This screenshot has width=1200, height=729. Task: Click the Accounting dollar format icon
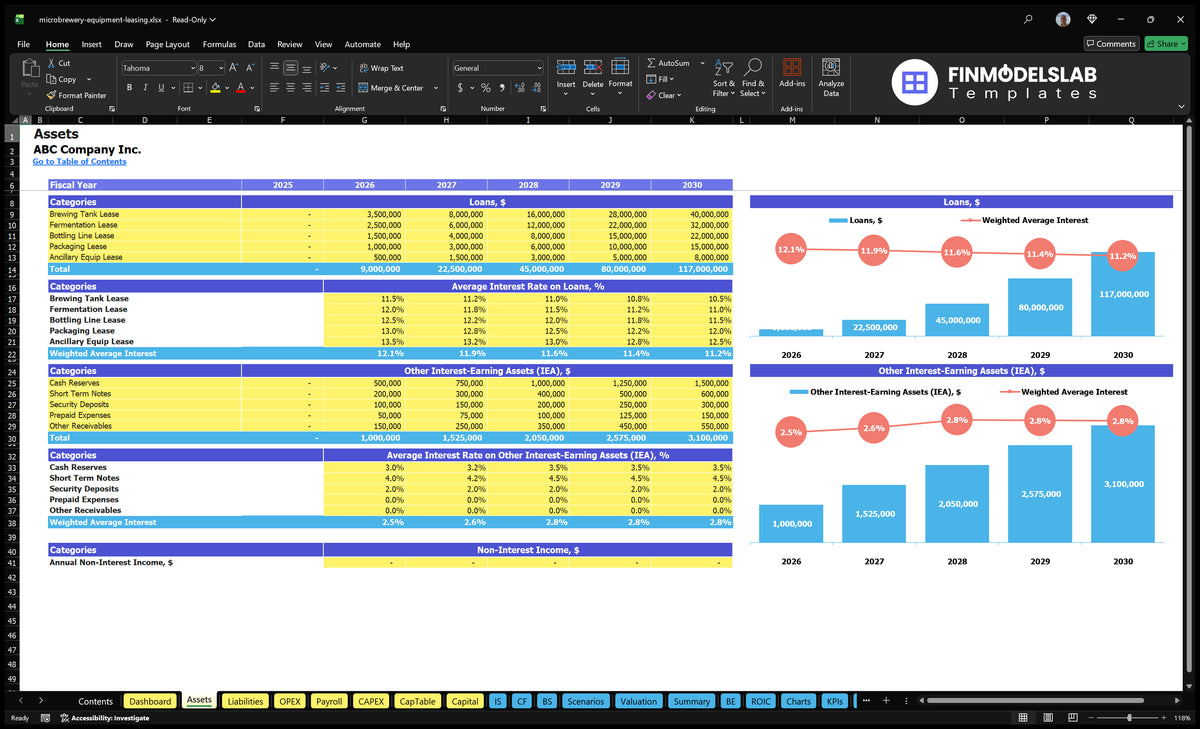coord(460,88)
